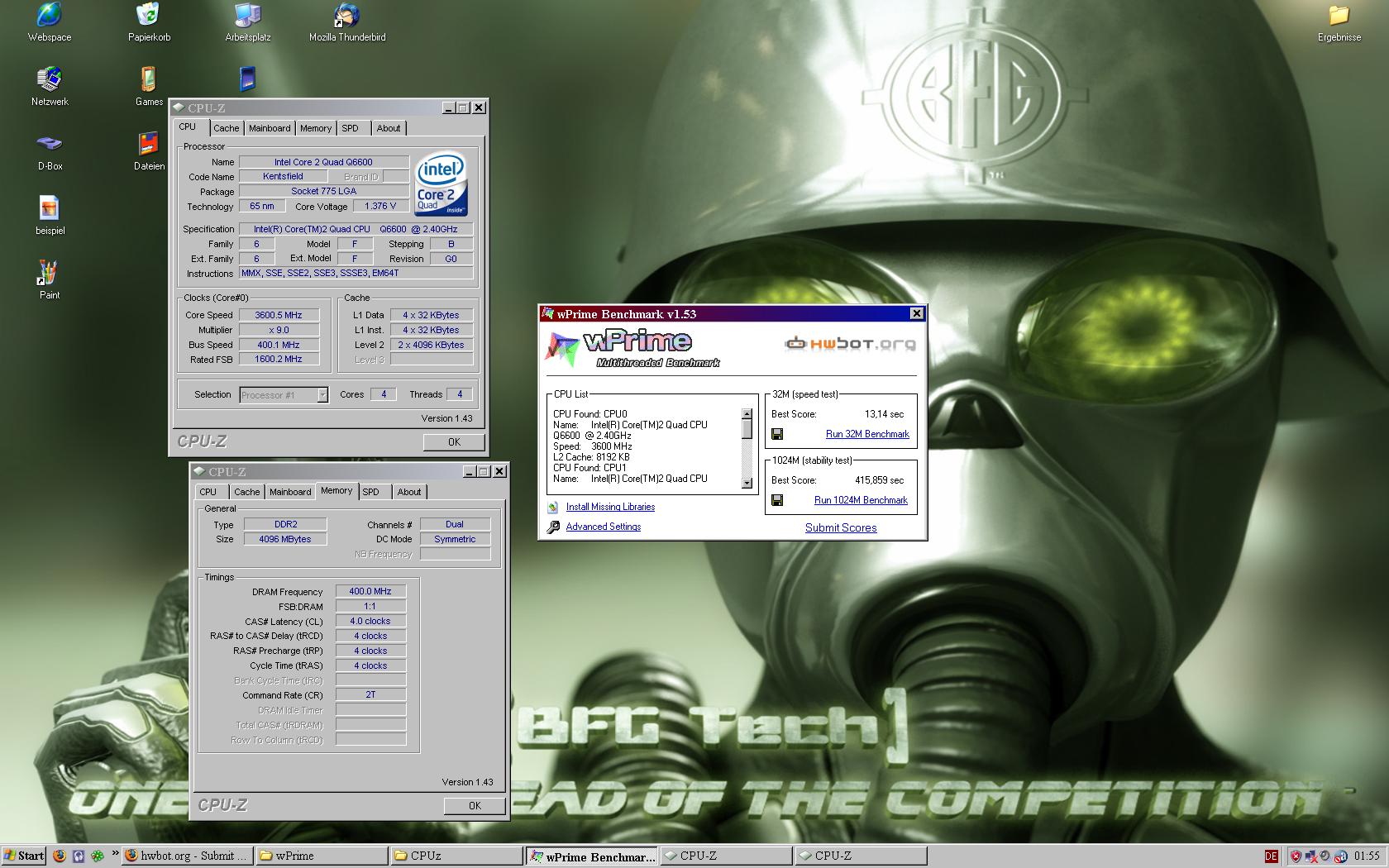Click the Advanced Settings wrench icon
Viewport: 1389px width, 868px height.
(553, 527)
